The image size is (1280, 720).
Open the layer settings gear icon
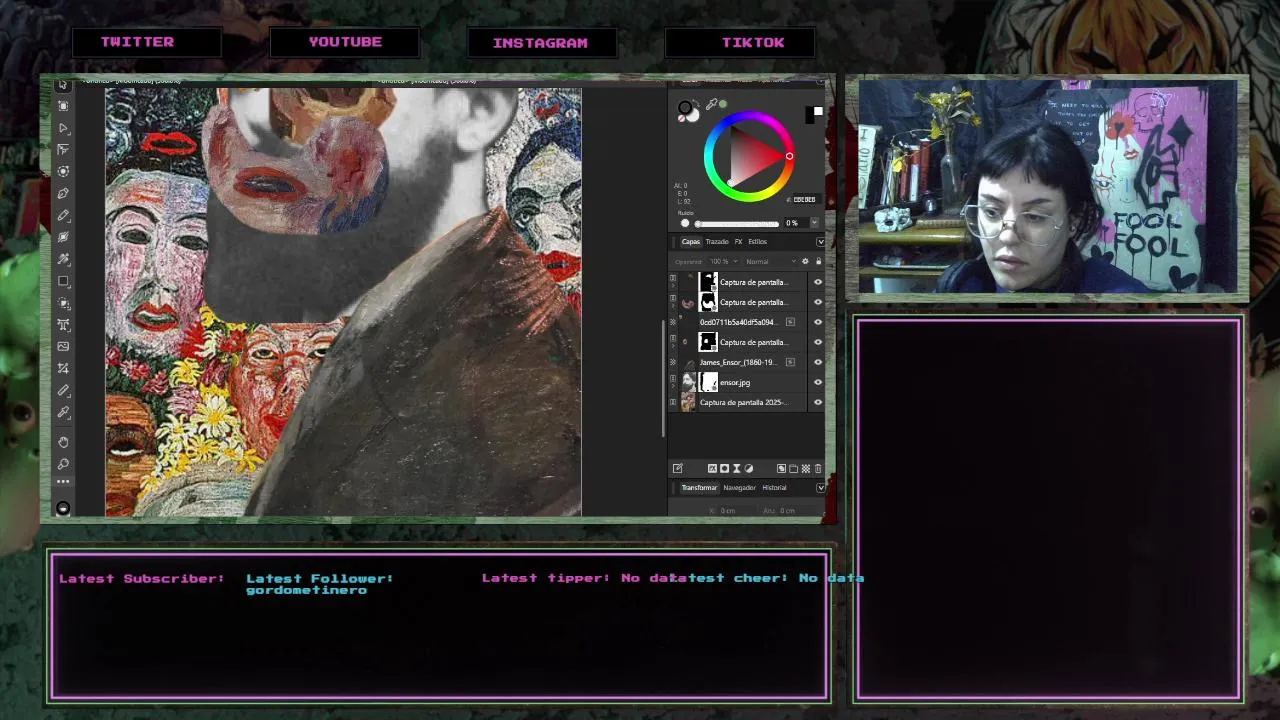[x=805, y=261]
